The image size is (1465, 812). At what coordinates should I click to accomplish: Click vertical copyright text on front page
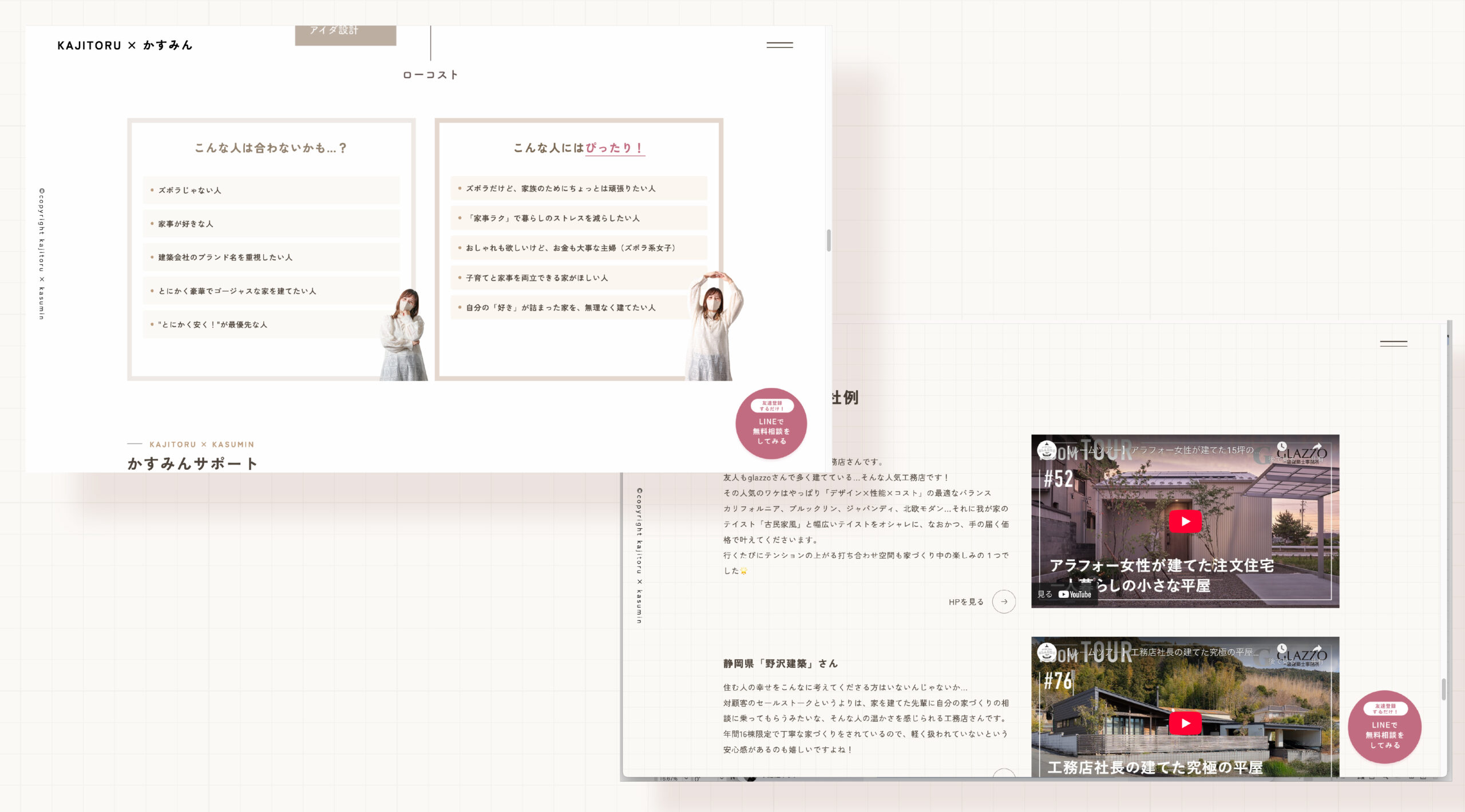coord(42,253)
